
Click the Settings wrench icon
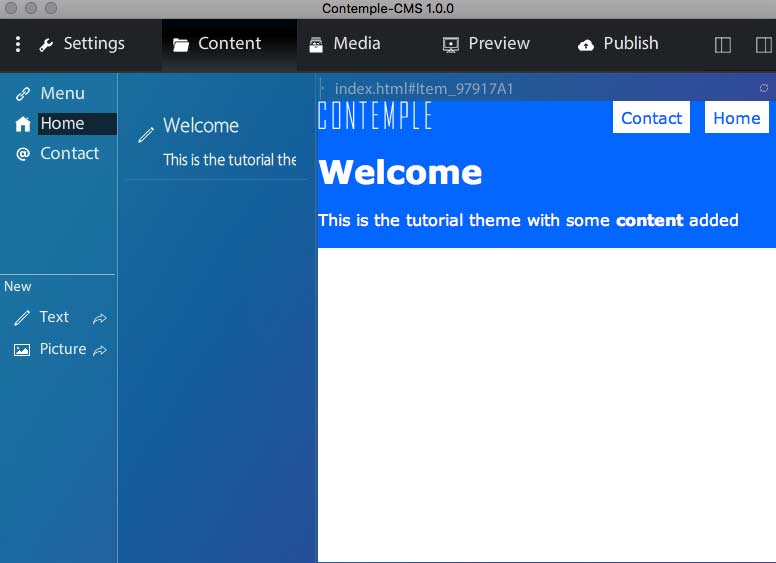[x=46, y=45]
